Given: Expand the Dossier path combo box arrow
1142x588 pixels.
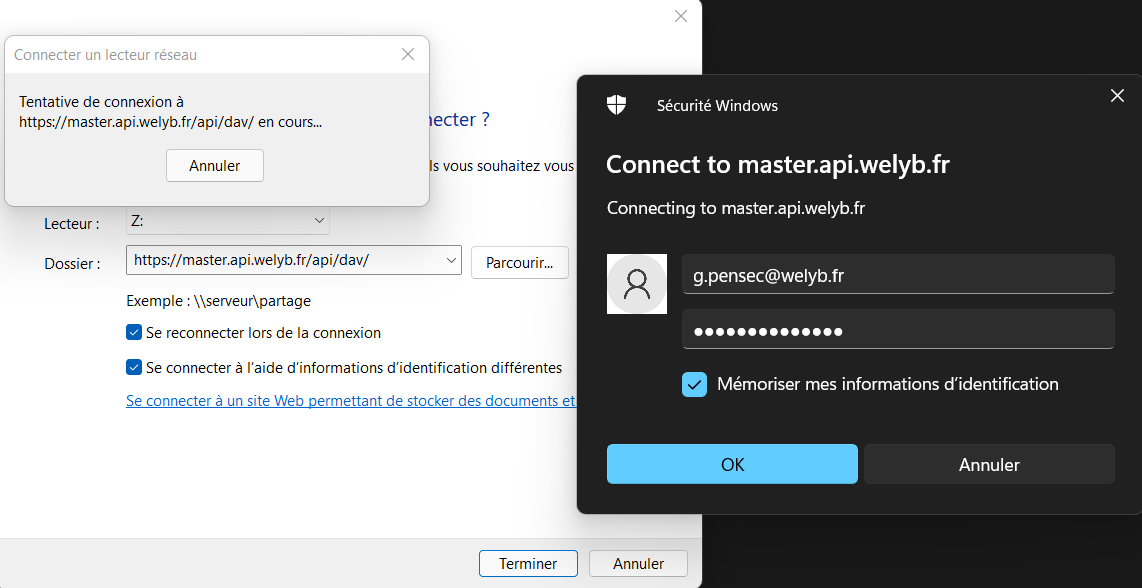Looking at the screenshot, I should point(451,260).
